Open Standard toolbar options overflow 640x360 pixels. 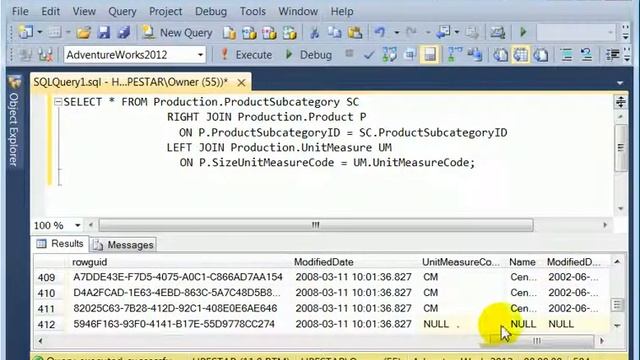[626, 32]
